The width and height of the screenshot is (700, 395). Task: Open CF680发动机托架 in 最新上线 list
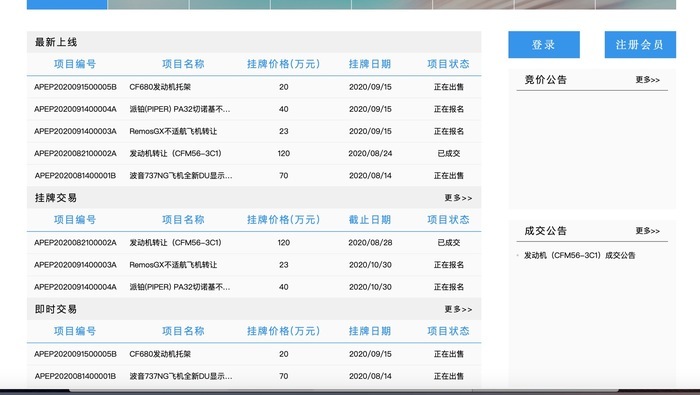[160, 87]
